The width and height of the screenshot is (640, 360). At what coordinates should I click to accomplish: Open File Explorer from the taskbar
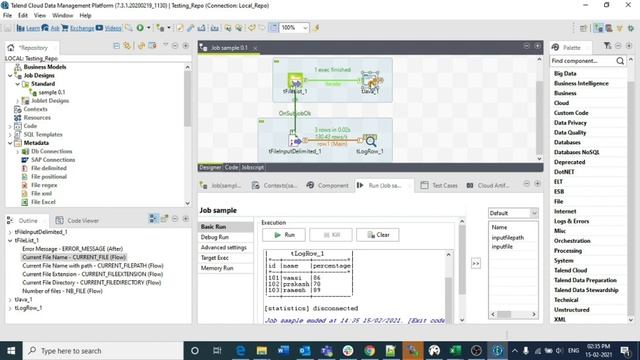coord(262,351)
